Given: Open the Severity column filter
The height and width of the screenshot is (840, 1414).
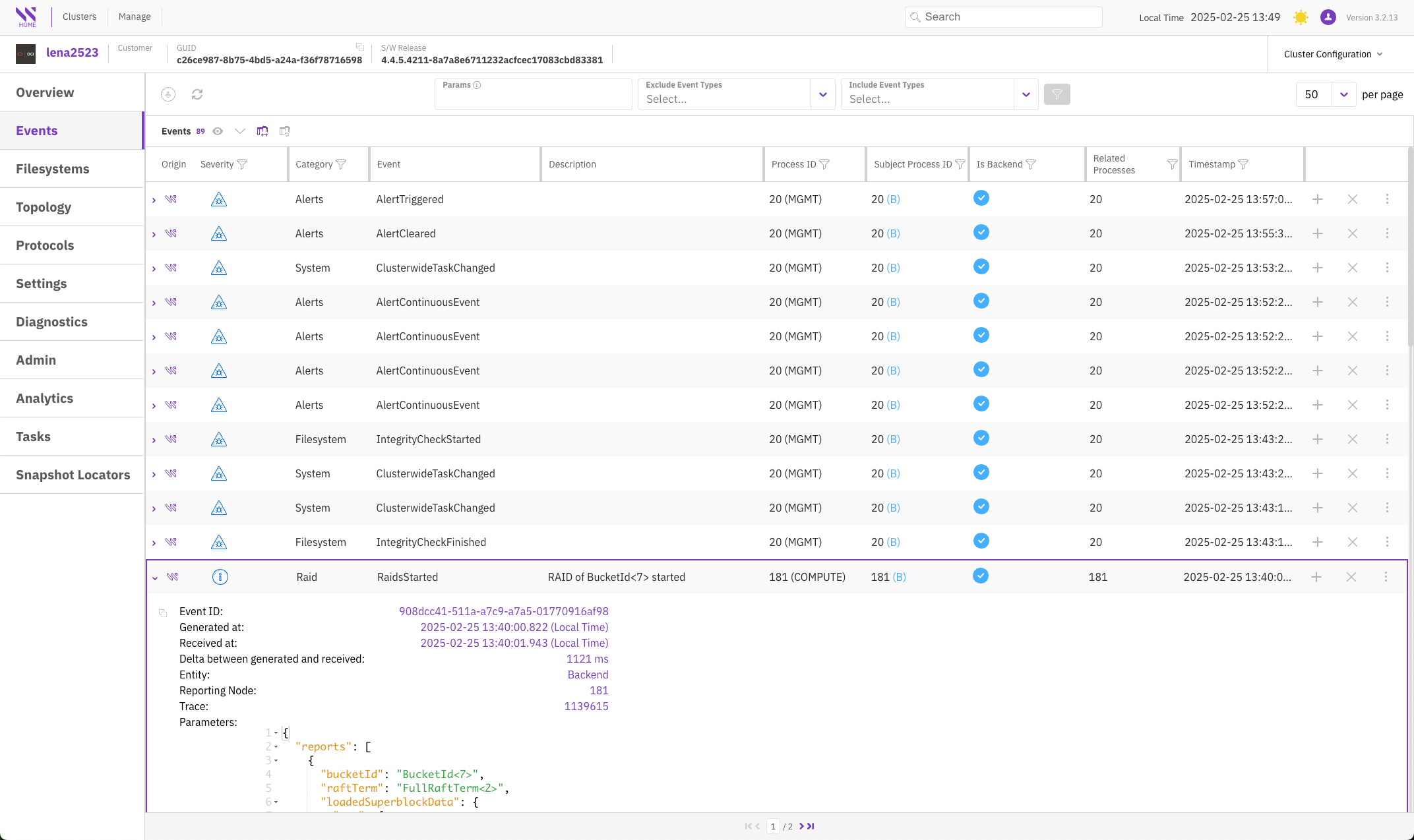Looking at the screenshot, I should [x=242, y=164].
